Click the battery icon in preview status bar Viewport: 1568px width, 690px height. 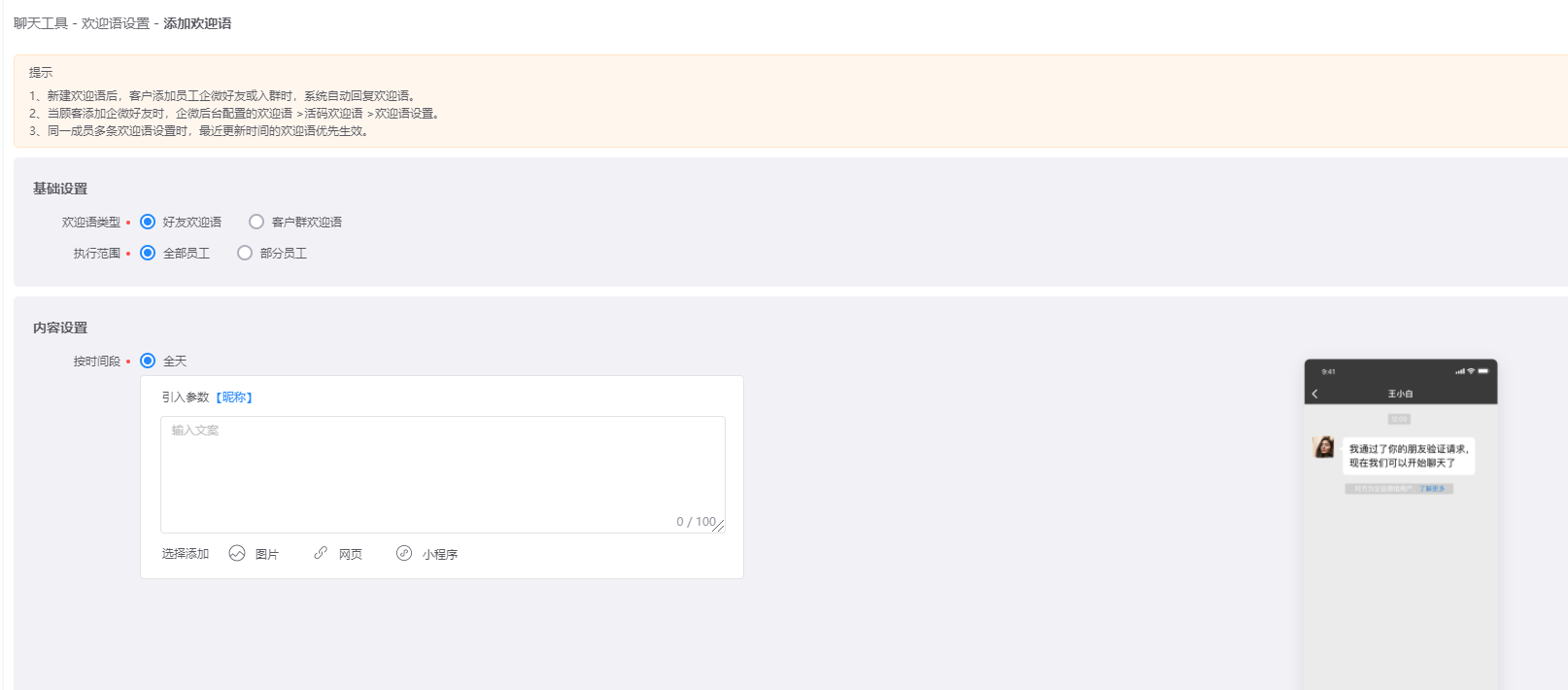point(1483,371)
